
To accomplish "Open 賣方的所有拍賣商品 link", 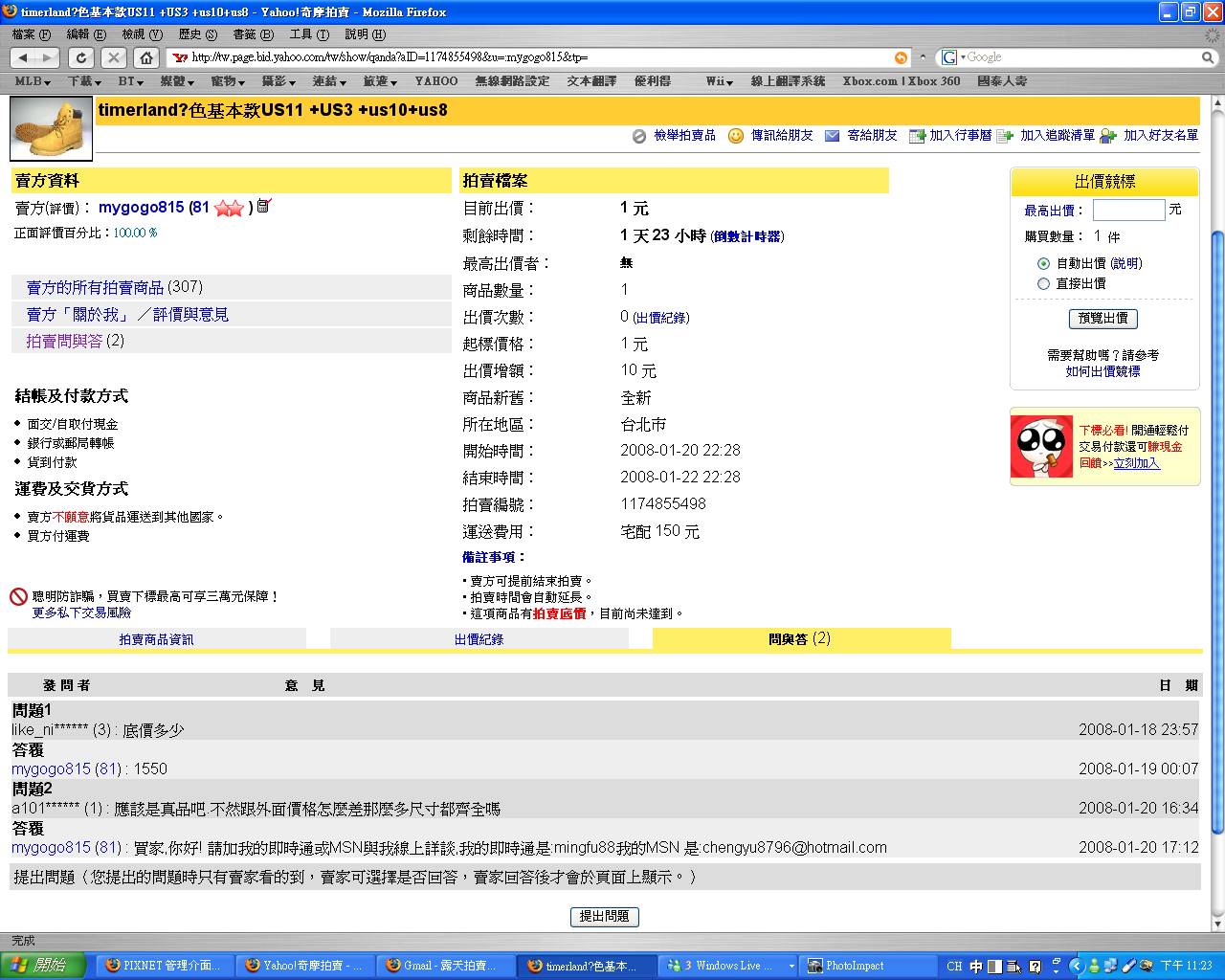I will pos(95,287).
